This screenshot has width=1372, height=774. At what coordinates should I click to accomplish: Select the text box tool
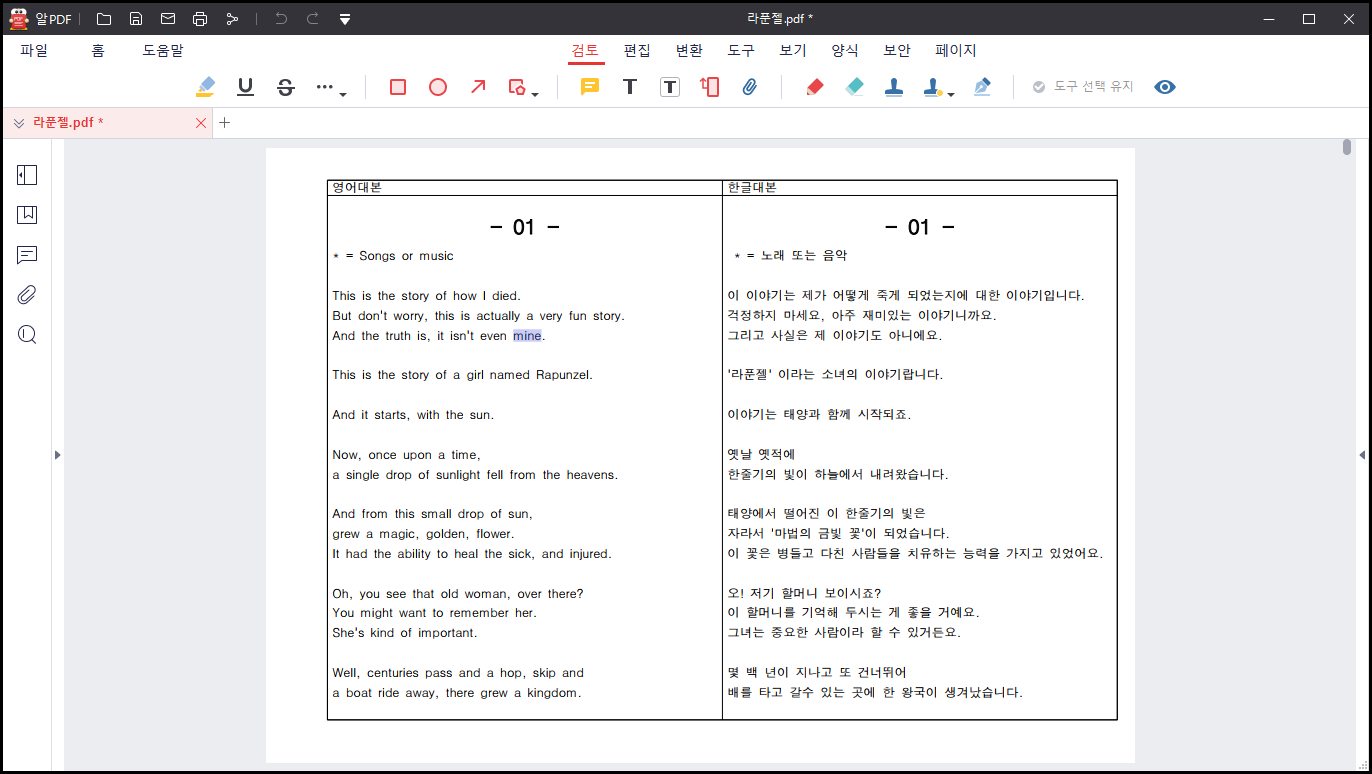pos(670,87)
